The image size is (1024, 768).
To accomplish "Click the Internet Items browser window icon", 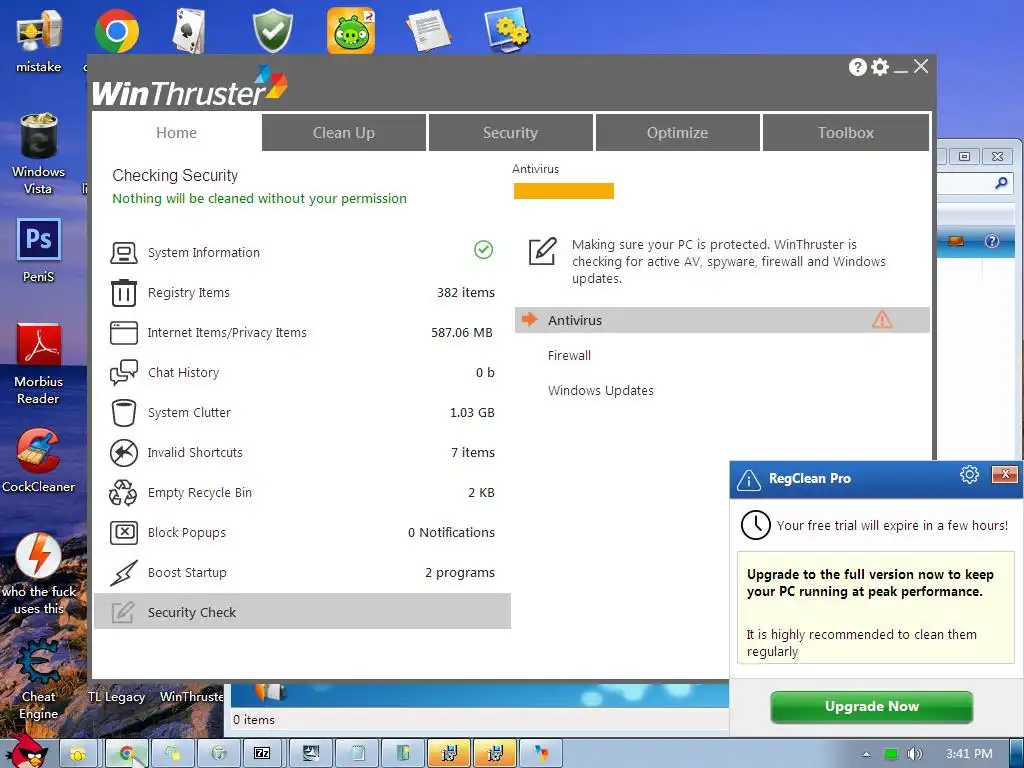I will pyautogui.click(x=123, y=332).
